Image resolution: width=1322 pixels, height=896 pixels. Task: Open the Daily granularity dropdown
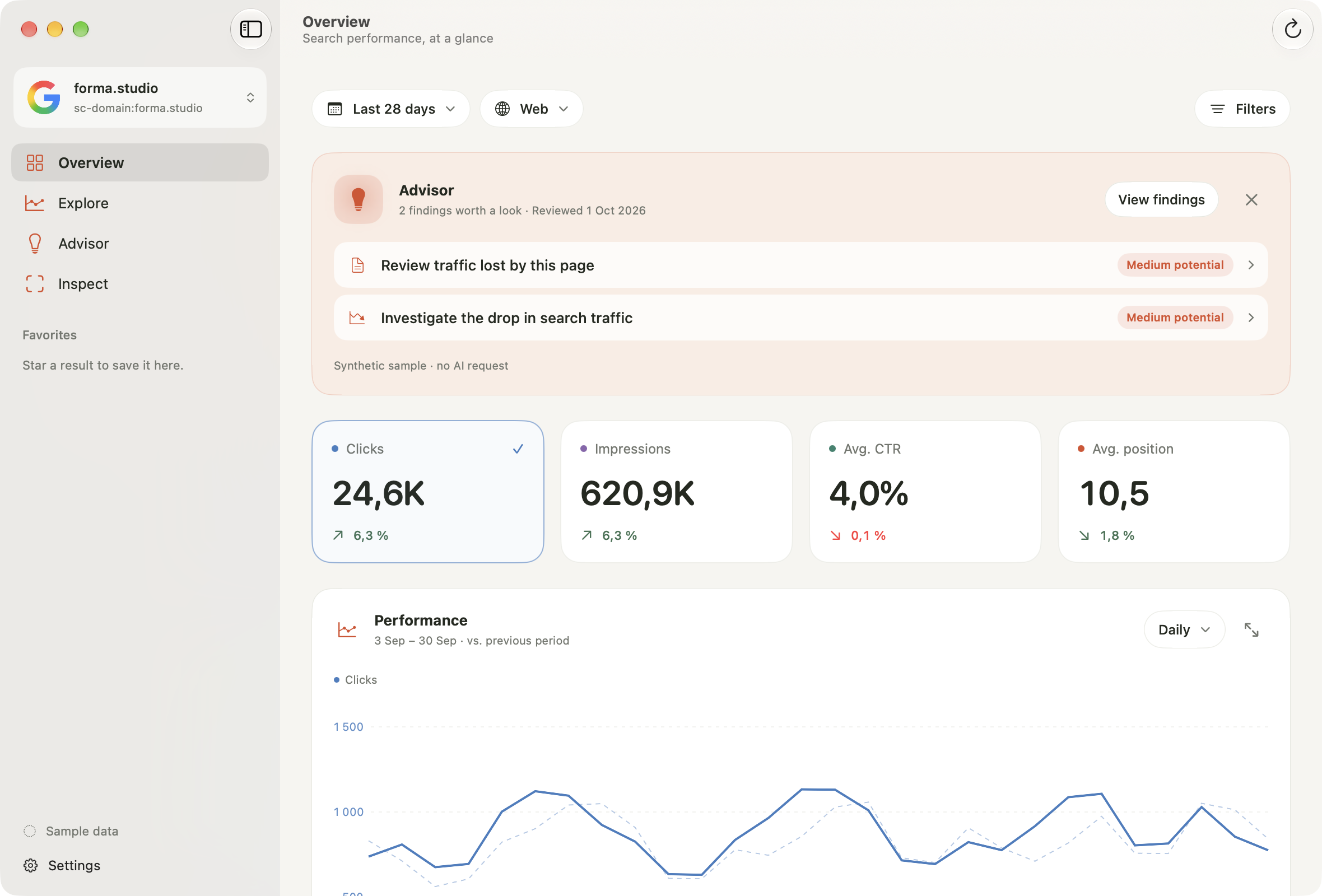(x=1184, y=629)
